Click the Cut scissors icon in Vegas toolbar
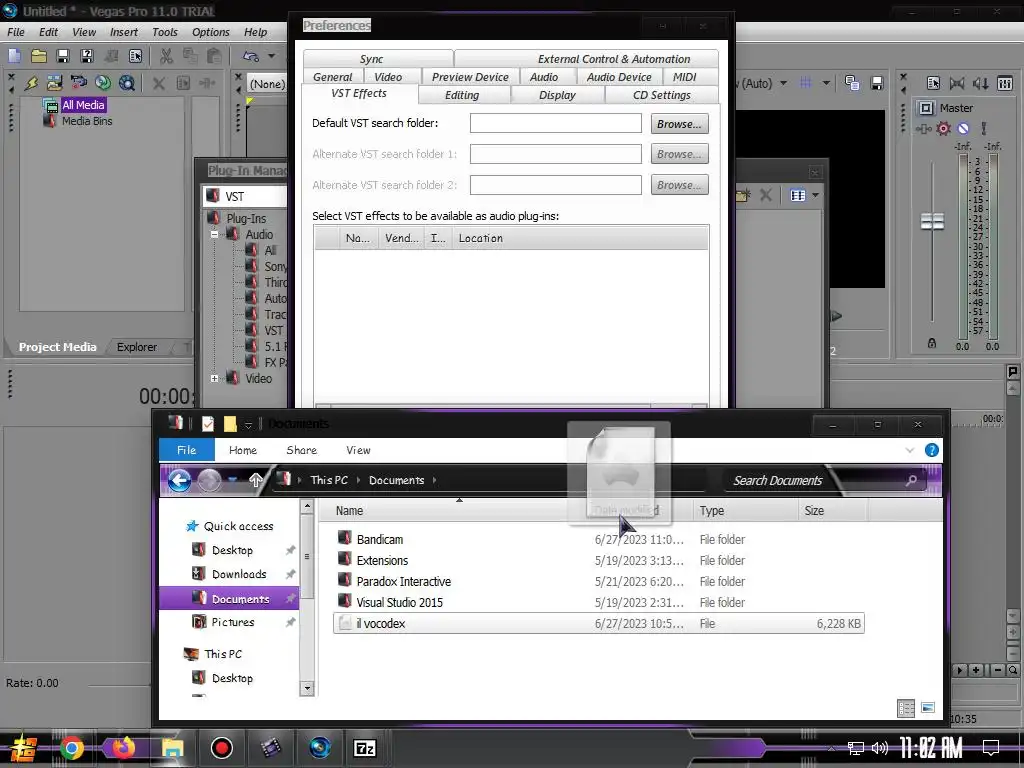 pyautogui.click(x=167, y=56)
